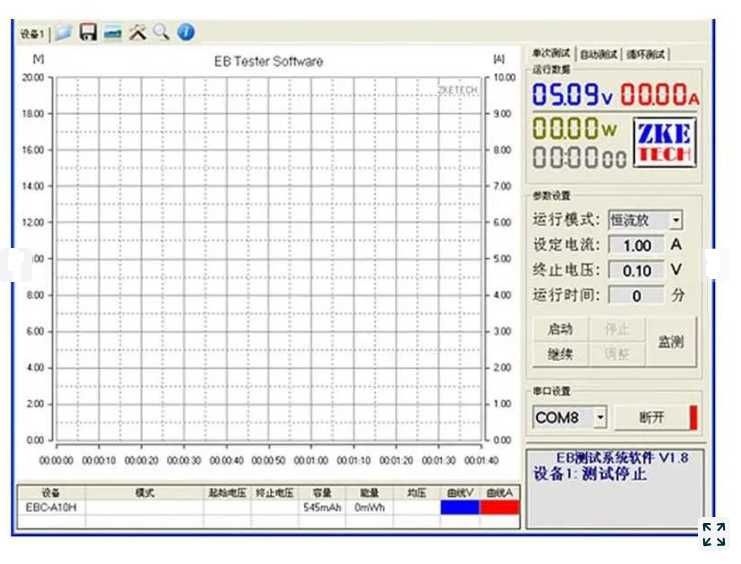Click the 设备1: 测试停止 status message
Viewport: 741px width, 564px height.
tap(589, 473)
